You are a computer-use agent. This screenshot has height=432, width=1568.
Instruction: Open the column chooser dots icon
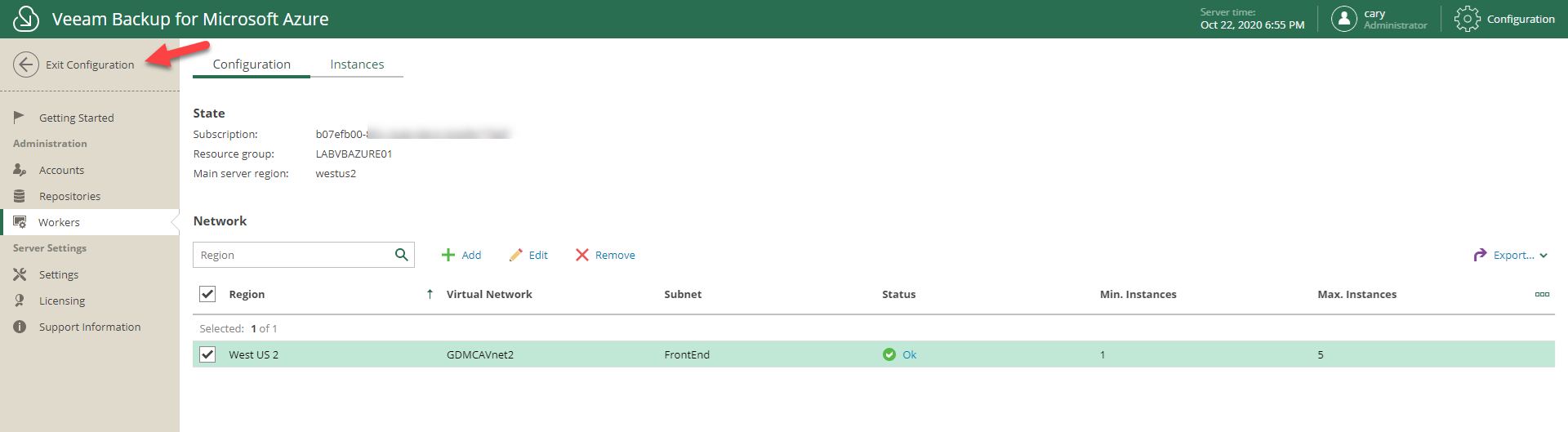tap(1542, 294)
